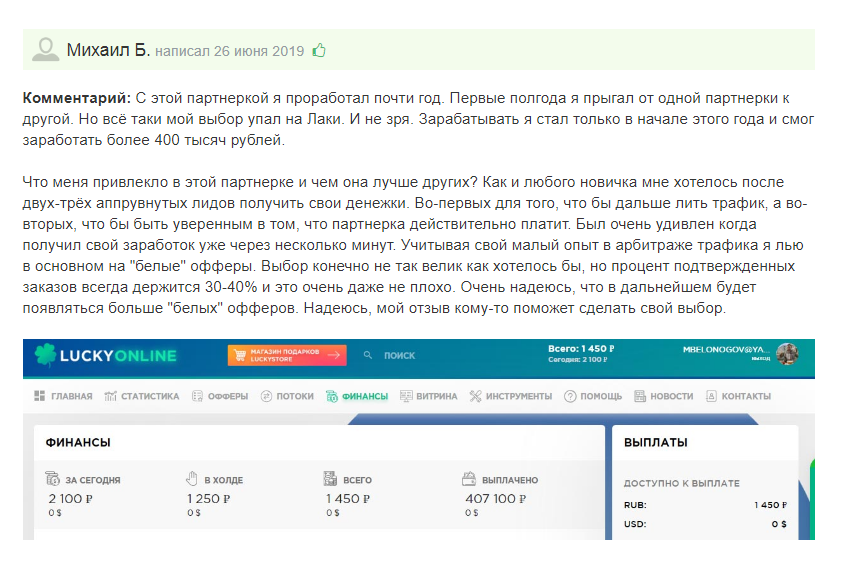Click the date написал 26 июня 2019
The width and height of the screenshot is (851, 562).
click(x=230, y=51)
